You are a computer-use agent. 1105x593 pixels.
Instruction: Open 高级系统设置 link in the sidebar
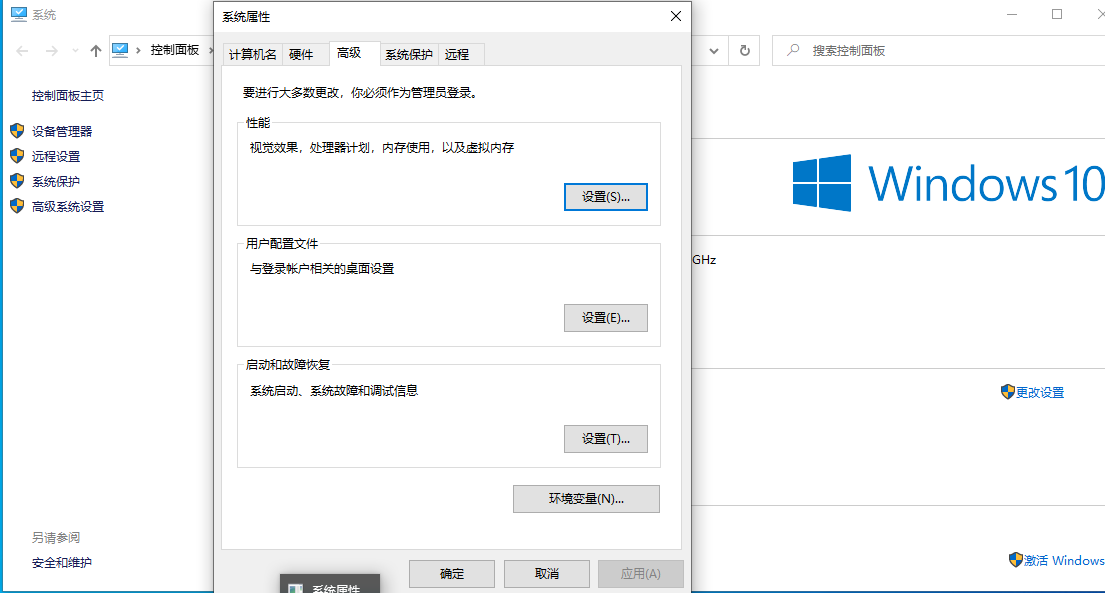coord(68,207)
